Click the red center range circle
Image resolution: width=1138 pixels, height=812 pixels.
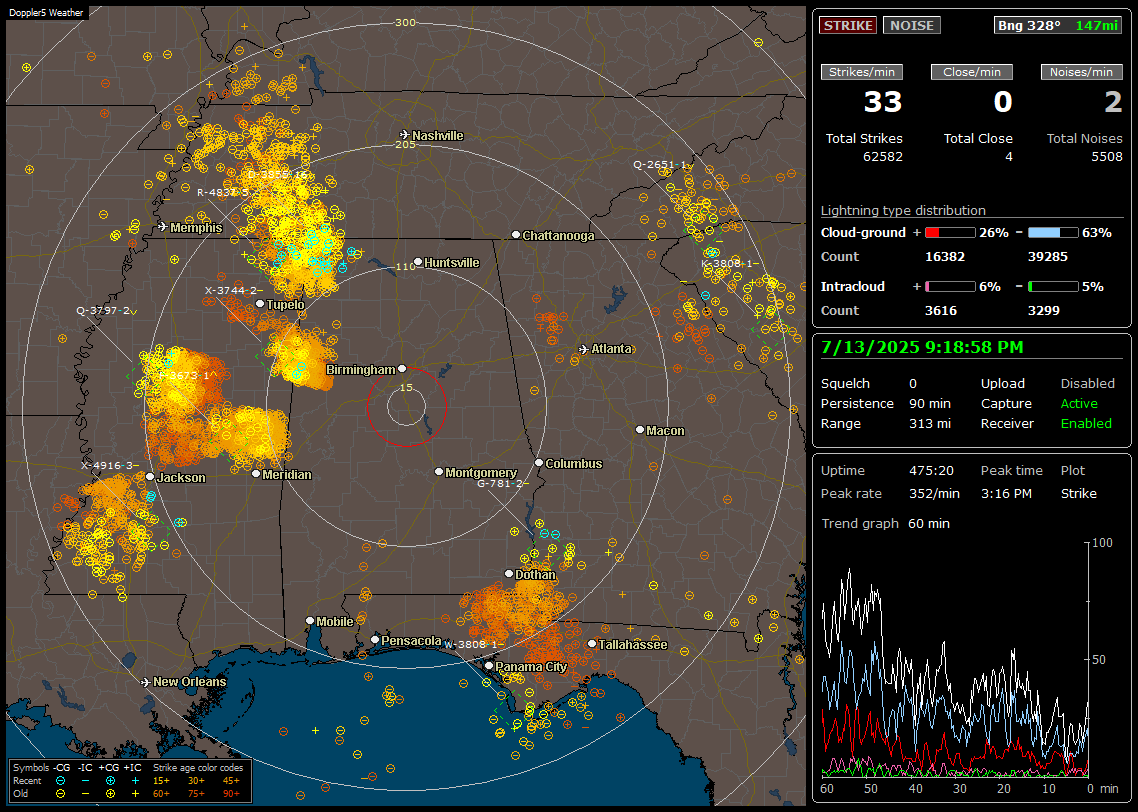(x=406, y=406)
